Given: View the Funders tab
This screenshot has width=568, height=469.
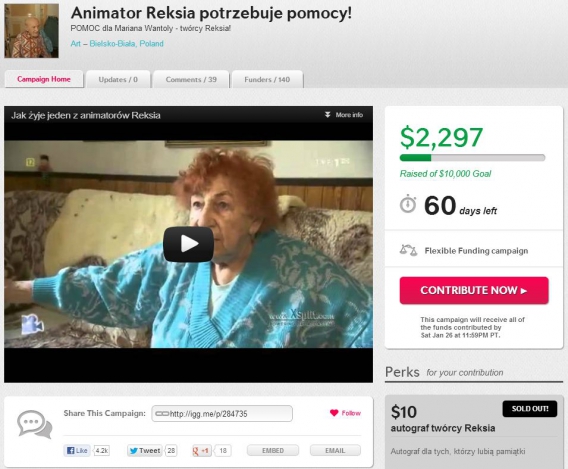Looking at the screenshot, I should point(267,79).
